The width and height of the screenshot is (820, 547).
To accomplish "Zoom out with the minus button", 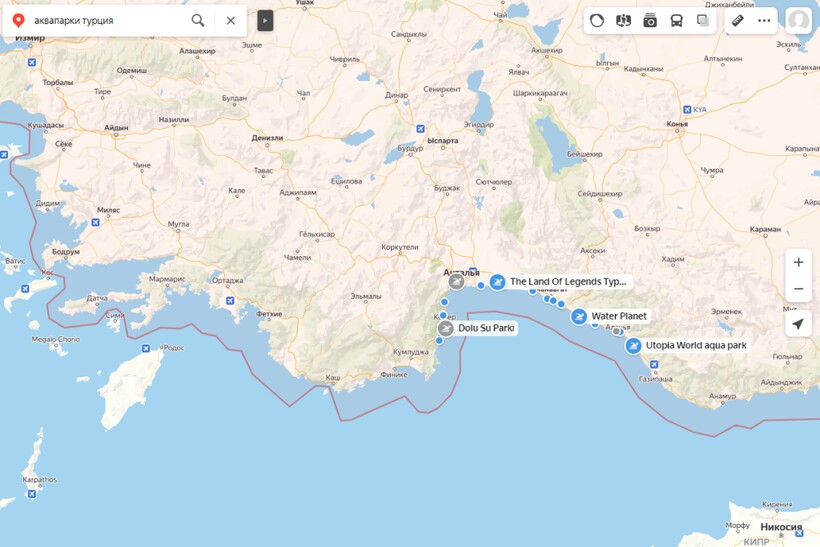I will pyautogui.click(x=798, y=289).
